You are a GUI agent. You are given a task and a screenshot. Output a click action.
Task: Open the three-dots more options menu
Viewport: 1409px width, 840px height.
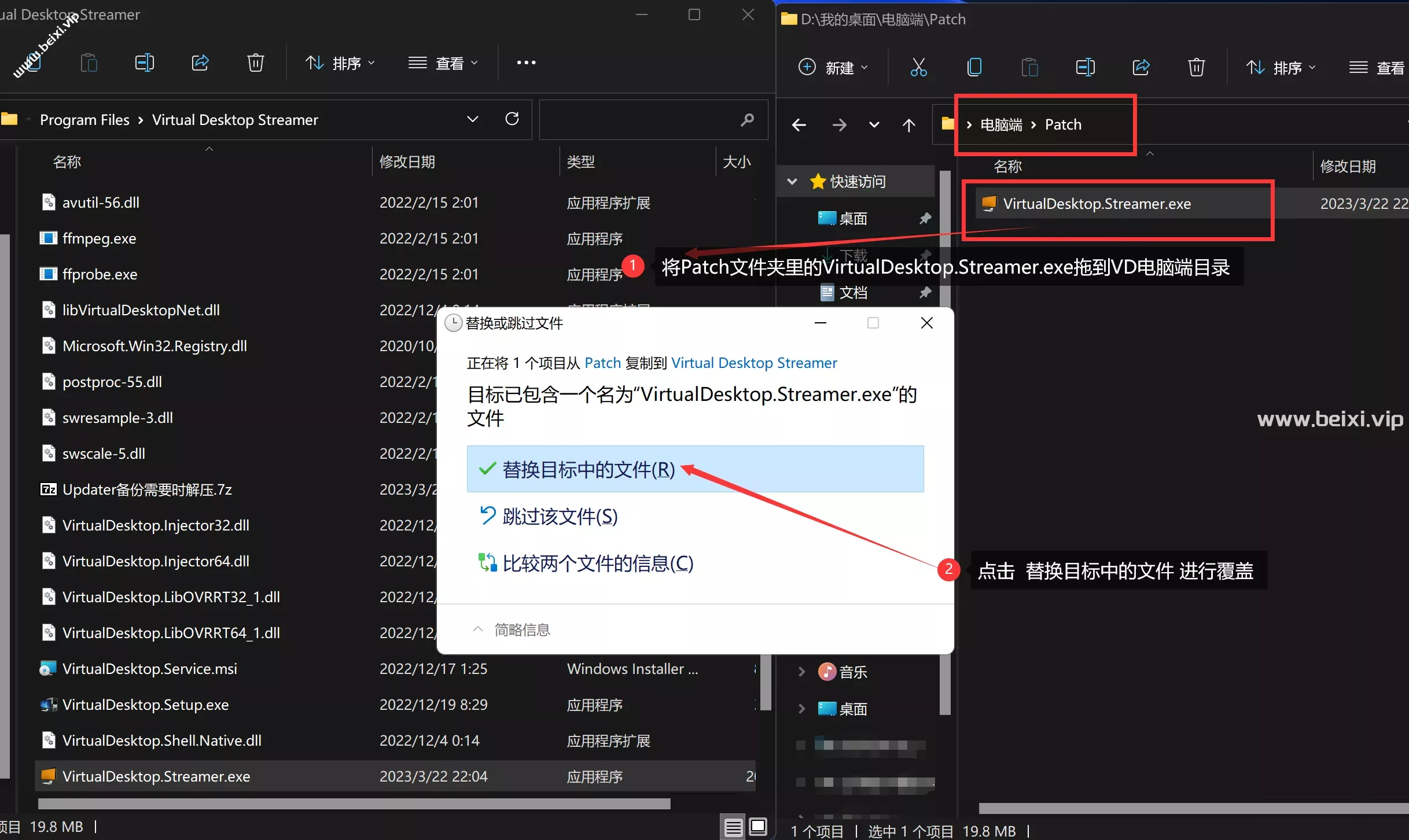pyautogui.click(x=526, y=62)
